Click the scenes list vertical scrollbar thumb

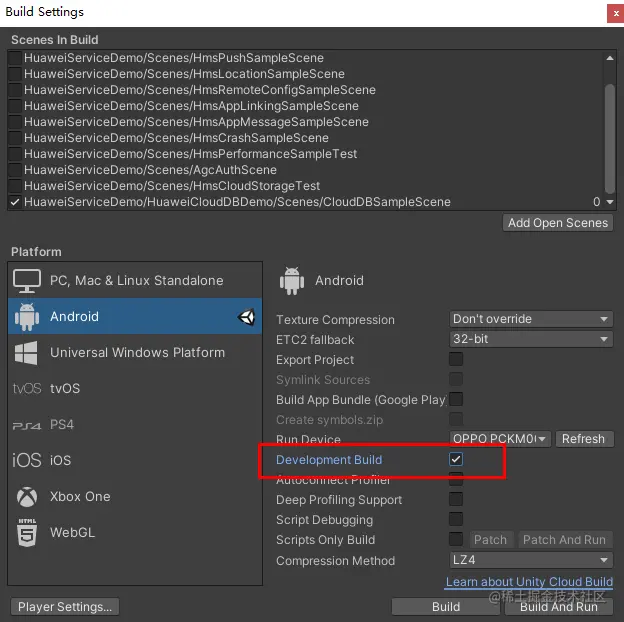(x=610, y=139)
